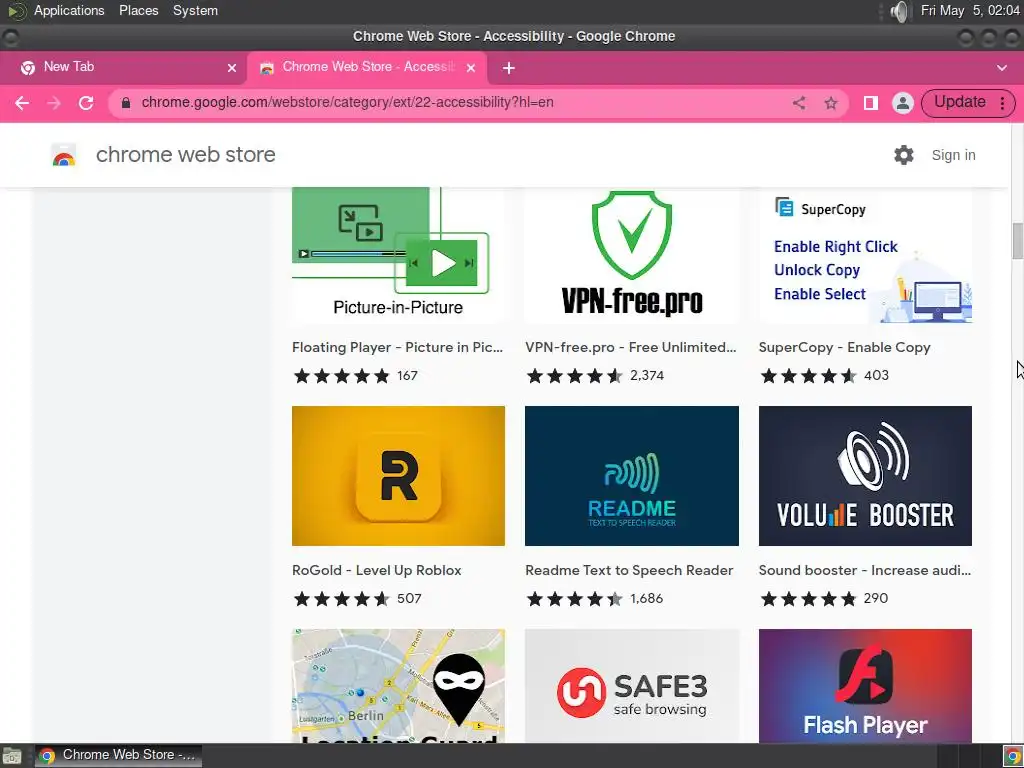Click Readme Text to Speech Reader title

coord(629,570)
